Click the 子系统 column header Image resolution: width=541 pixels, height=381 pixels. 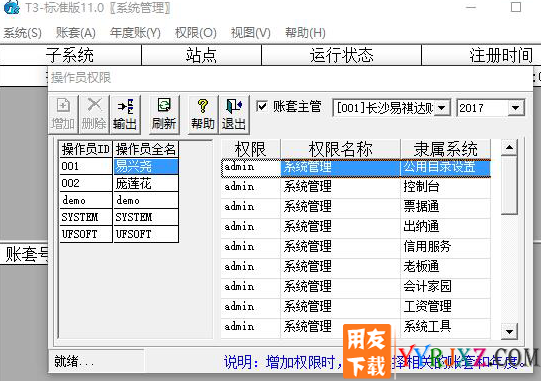pyautogui.click(x=70, y=55)
